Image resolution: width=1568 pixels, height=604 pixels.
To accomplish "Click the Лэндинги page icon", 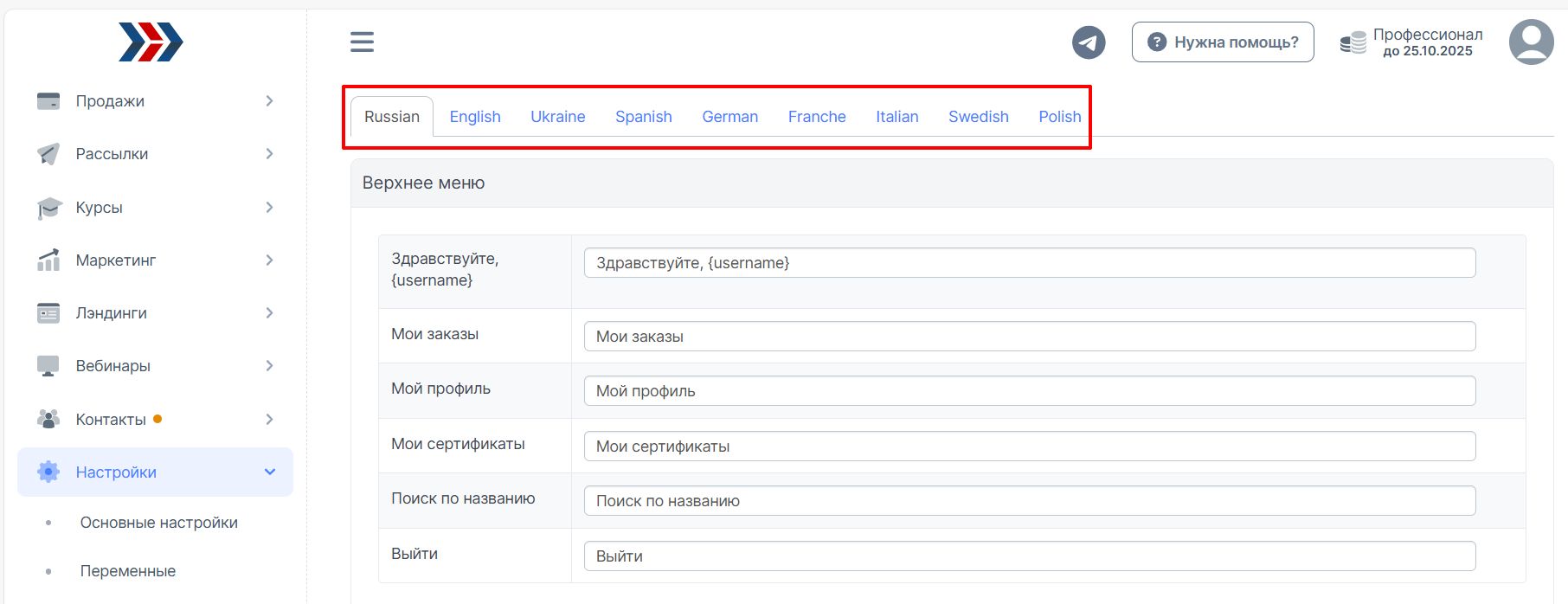I will 48,313.
